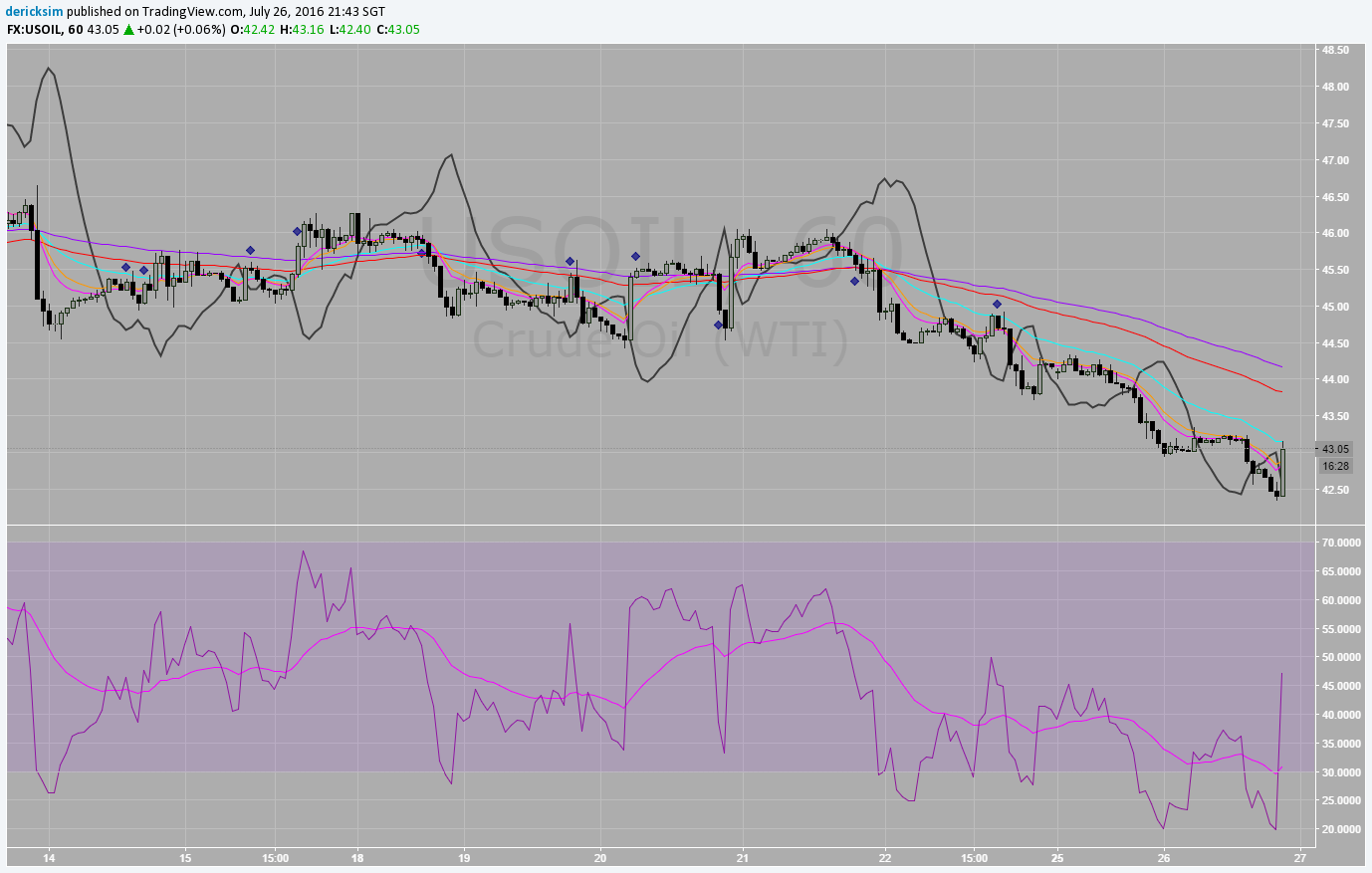The height and width of the screenshot is (873, 1372).
Task: Click the 70.0000 RSI axis label
Action: (x=1341, y=543)
